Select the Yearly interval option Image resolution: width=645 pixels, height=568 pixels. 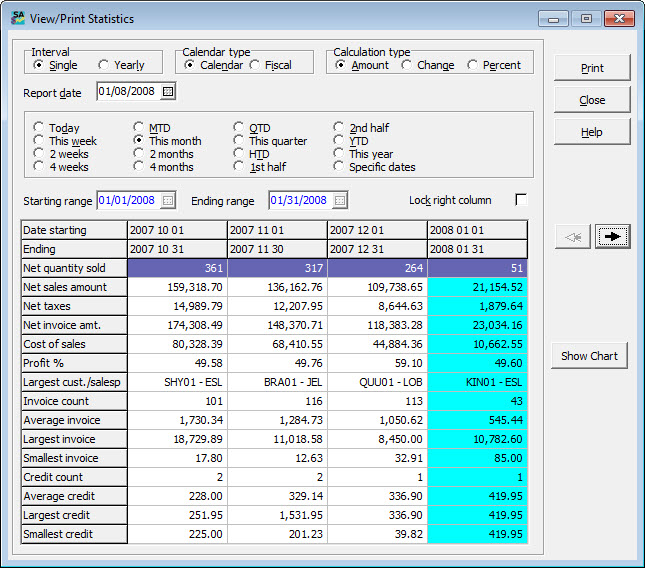click(104, 66)
